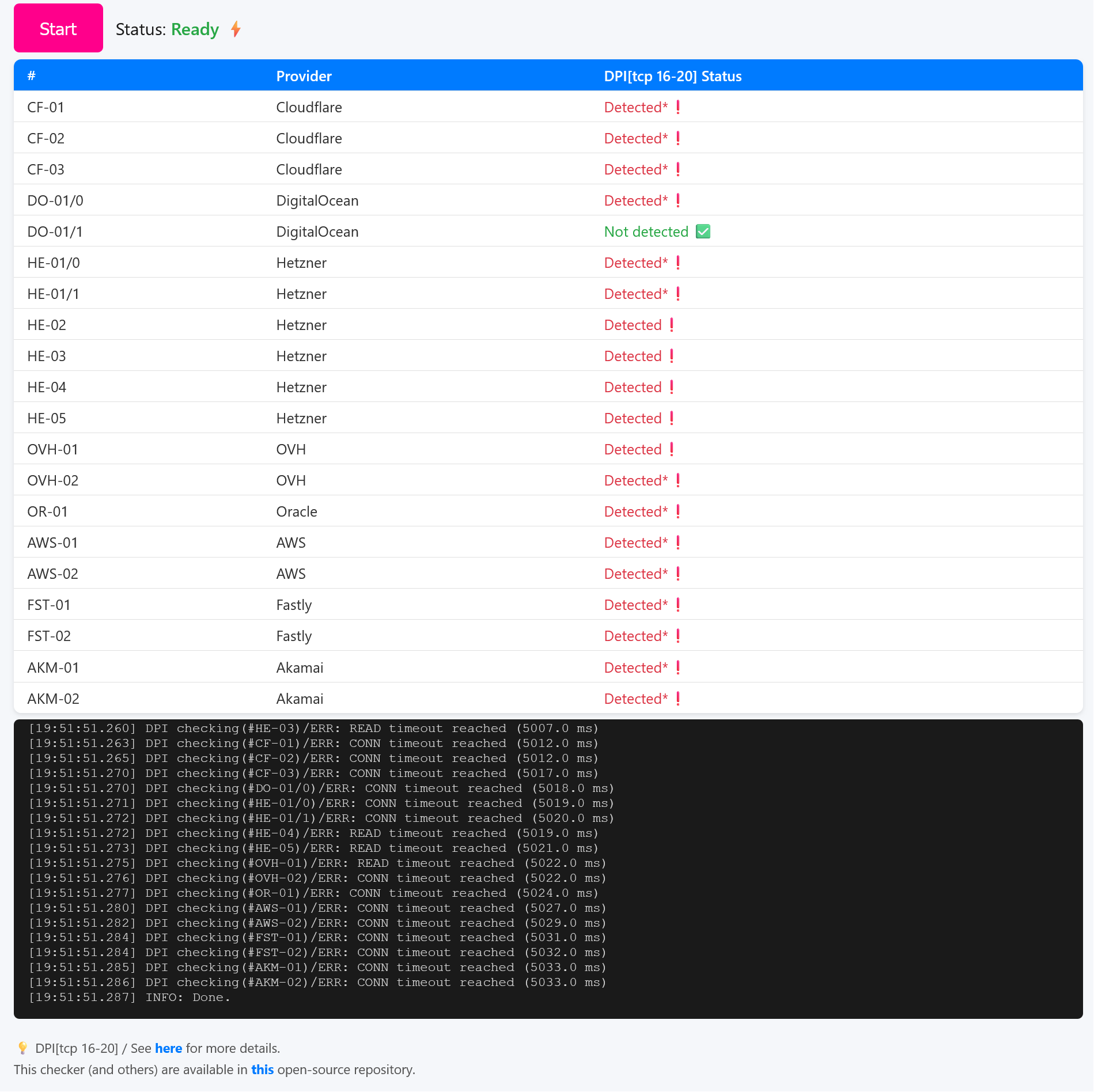Click the exclamation icon in the HE-05 row
This screenshot has height=1092, width=1094.
(x=672, y=418)
